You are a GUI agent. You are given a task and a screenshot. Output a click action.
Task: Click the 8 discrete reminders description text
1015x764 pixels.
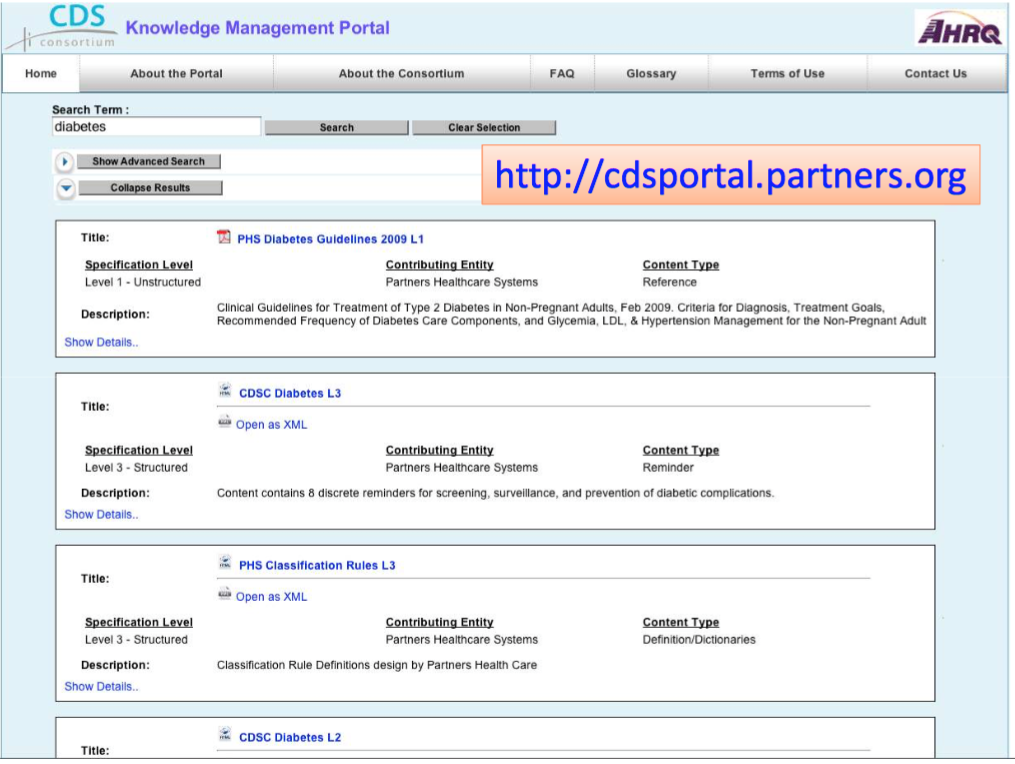coord(495,493)
